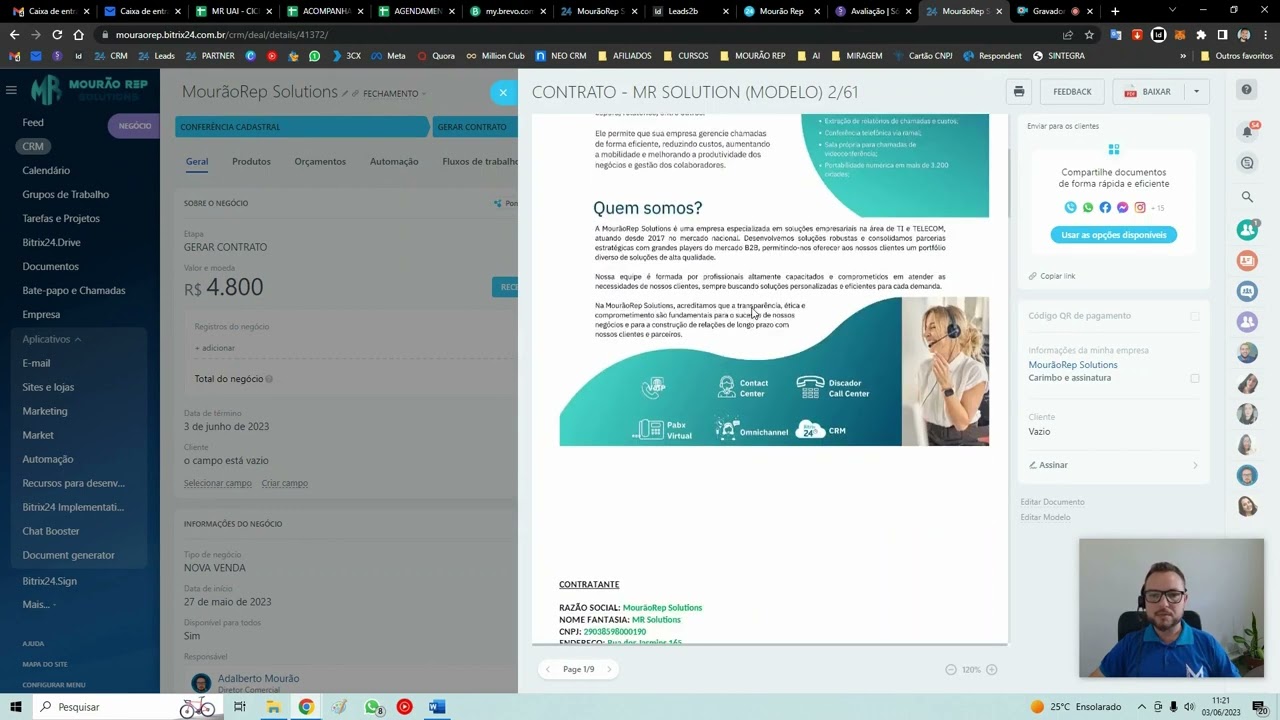Share document via WhatsApp icon
Image resolution: width=1280 pixels, height=720 pixels.
(x=1088, y=207)
